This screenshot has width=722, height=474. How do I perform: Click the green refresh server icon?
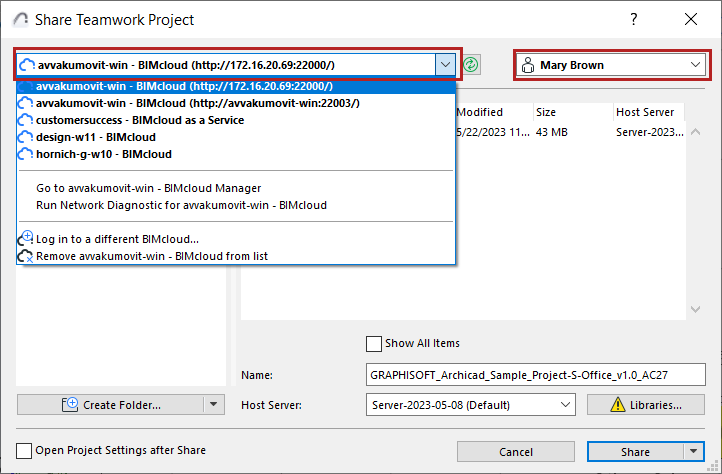[x=471, y=65]
